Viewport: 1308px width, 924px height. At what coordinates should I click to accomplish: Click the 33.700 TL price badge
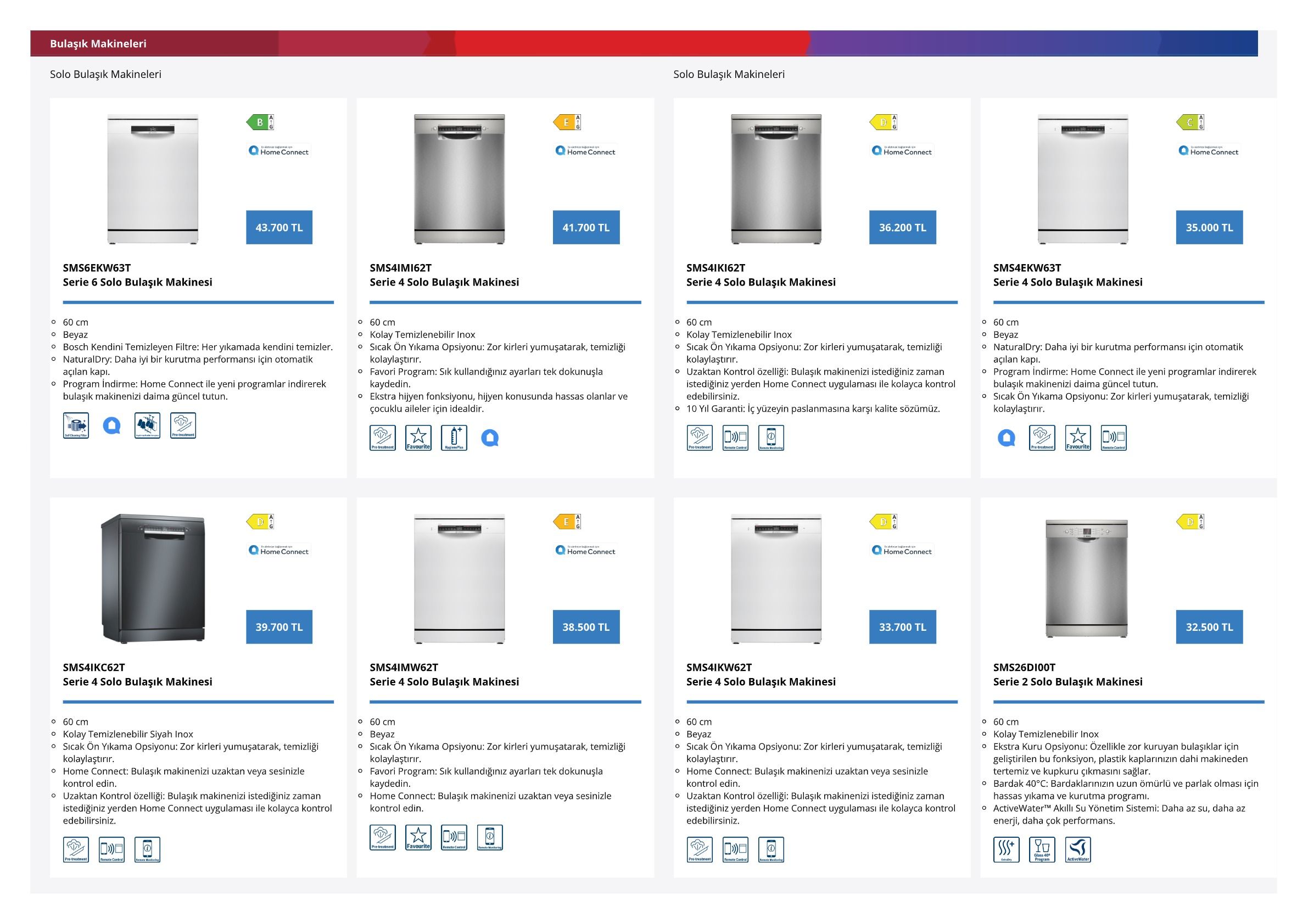tap(903, 626)
